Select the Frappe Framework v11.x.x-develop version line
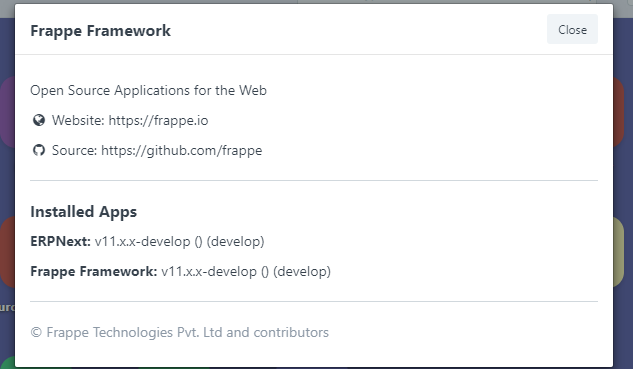Viewport: 633px width, 369px height. (180, 271)
